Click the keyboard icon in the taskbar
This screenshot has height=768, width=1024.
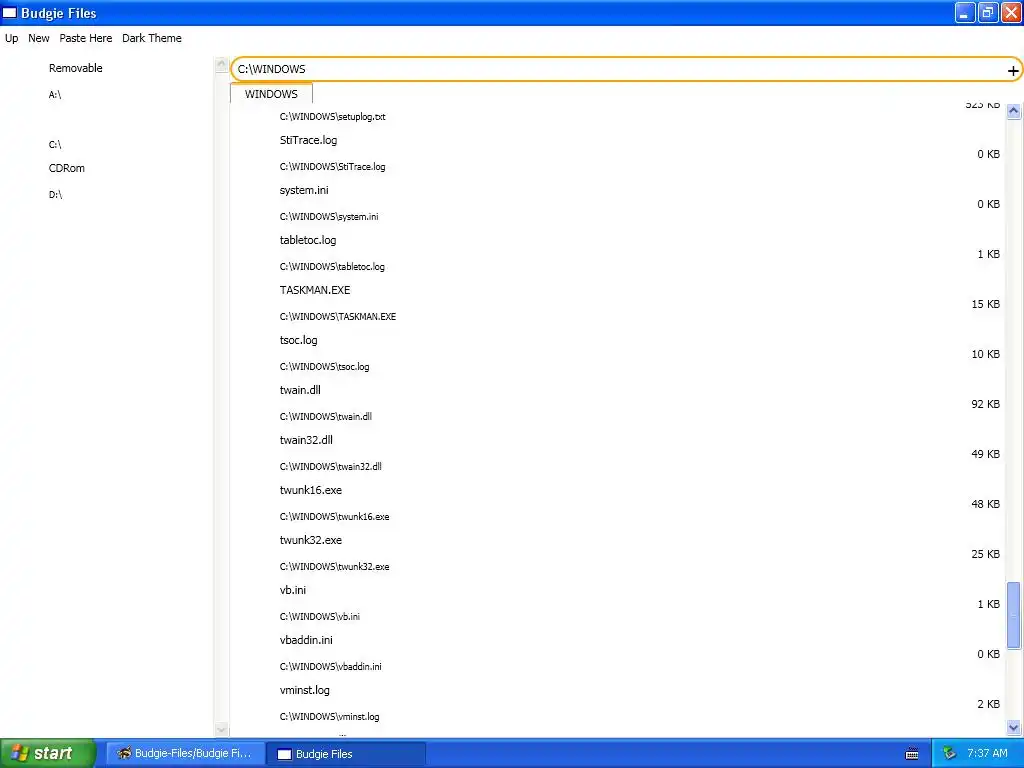point(912,754)
